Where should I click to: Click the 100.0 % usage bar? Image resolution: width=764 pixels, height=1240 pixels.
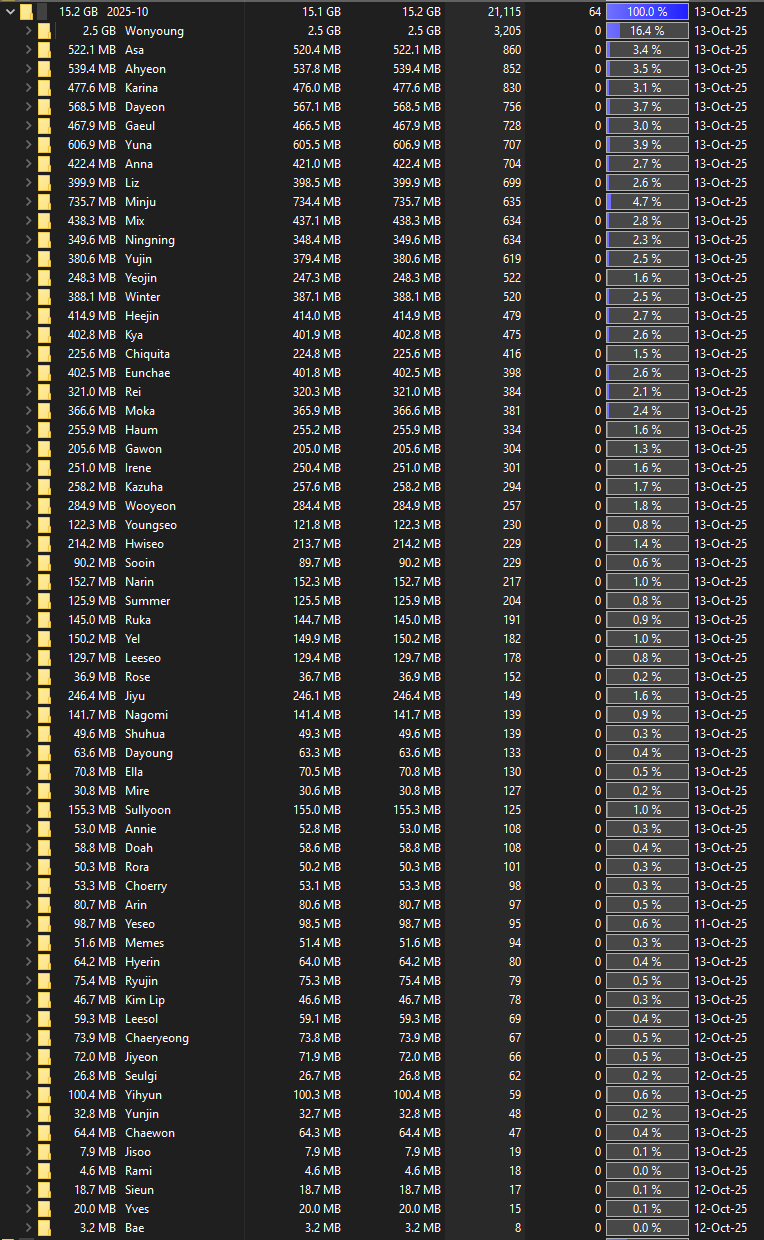coord(647,12)
